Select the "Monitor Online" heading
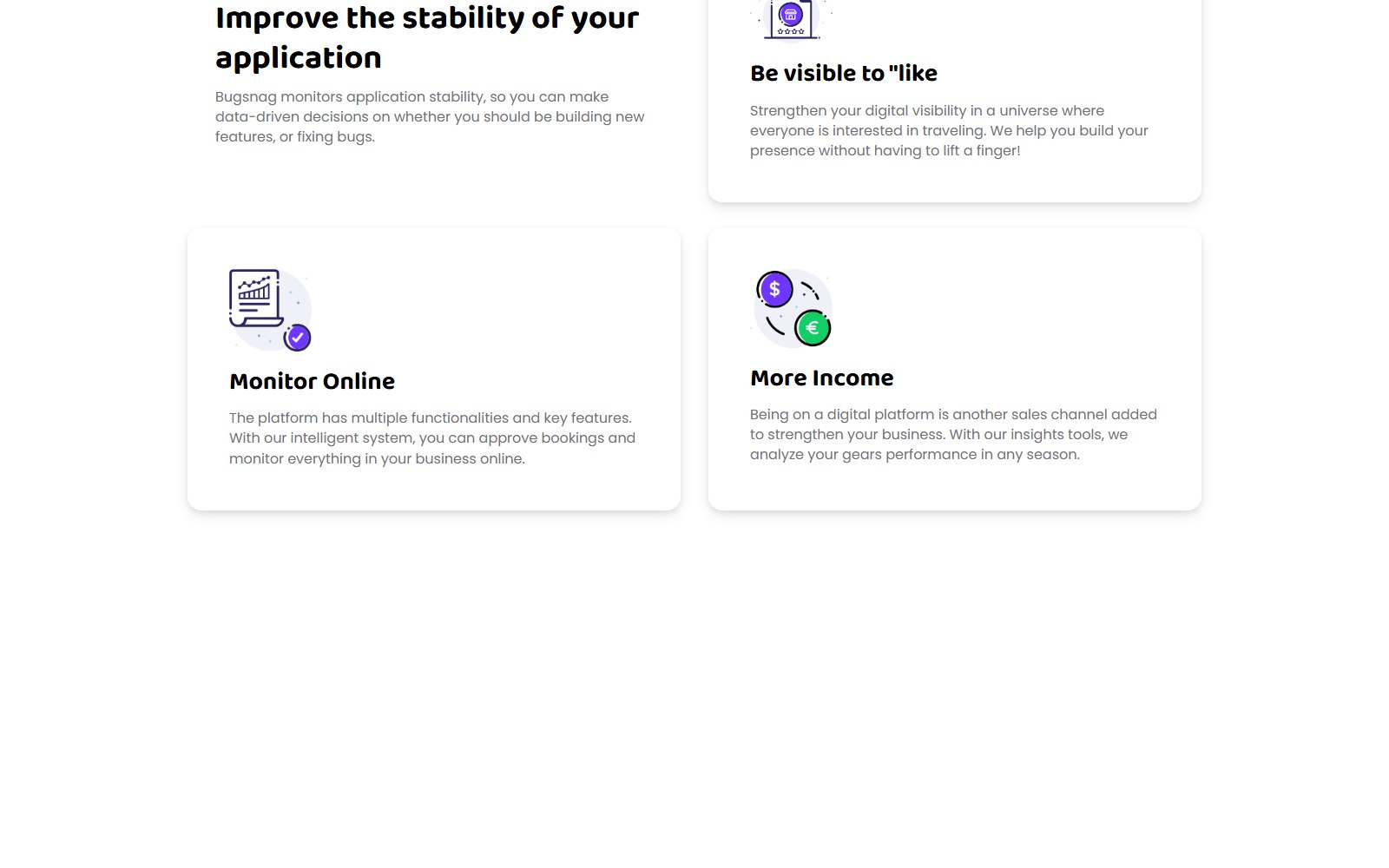The width and height of the screenshot is (1389, 868). pyautogui.click(x=312, y=381)
